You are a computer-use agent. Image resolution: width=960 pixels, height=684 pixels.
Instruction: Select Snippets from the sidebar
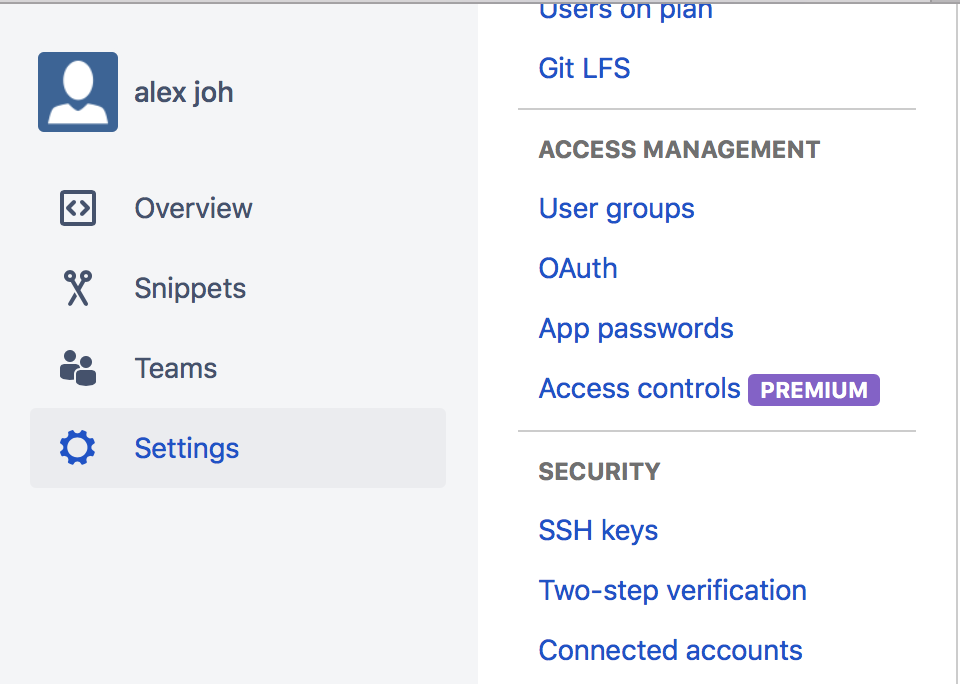[x=190, y=288]
